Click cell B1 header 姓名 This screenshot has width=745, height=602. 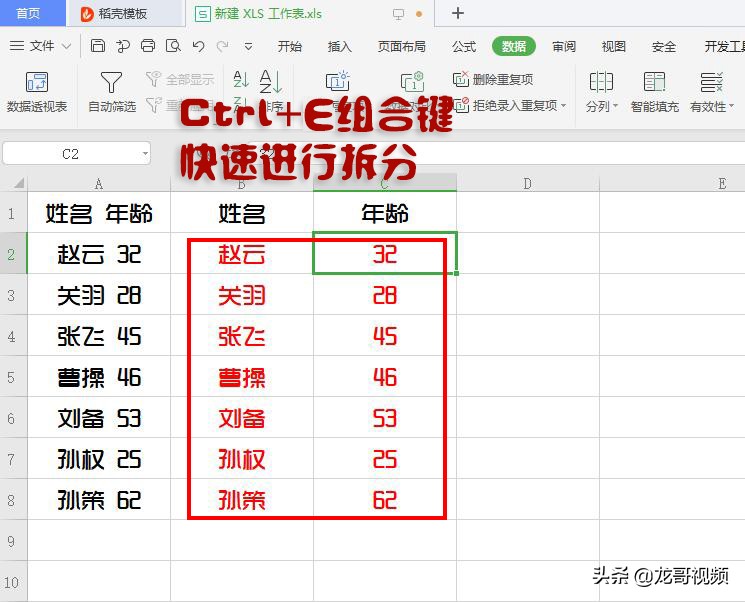pyautogui.click(x=242, y=213)
